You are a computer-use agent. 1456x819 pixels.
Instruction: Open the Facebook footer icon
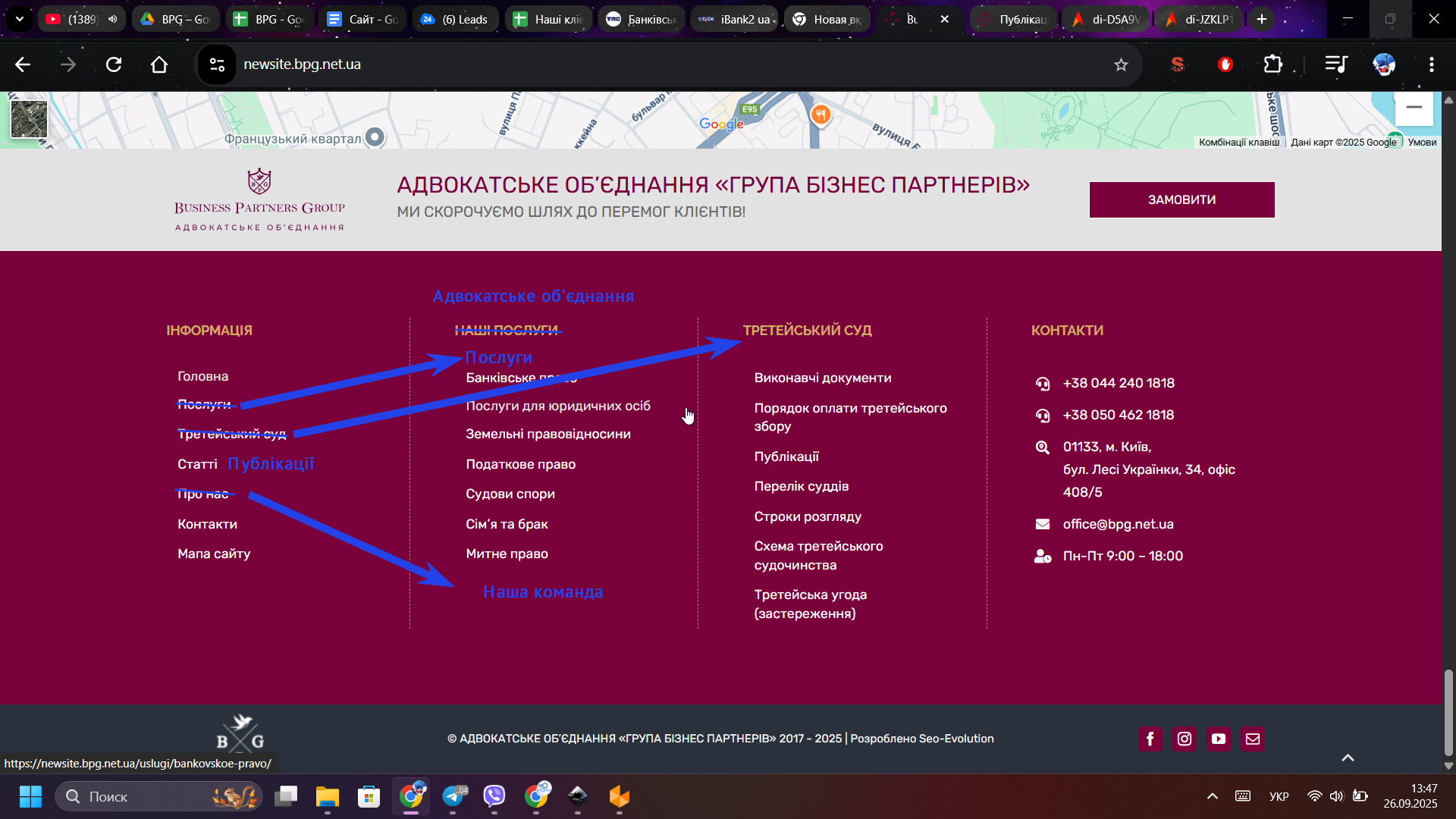[x=1150, y=739]
